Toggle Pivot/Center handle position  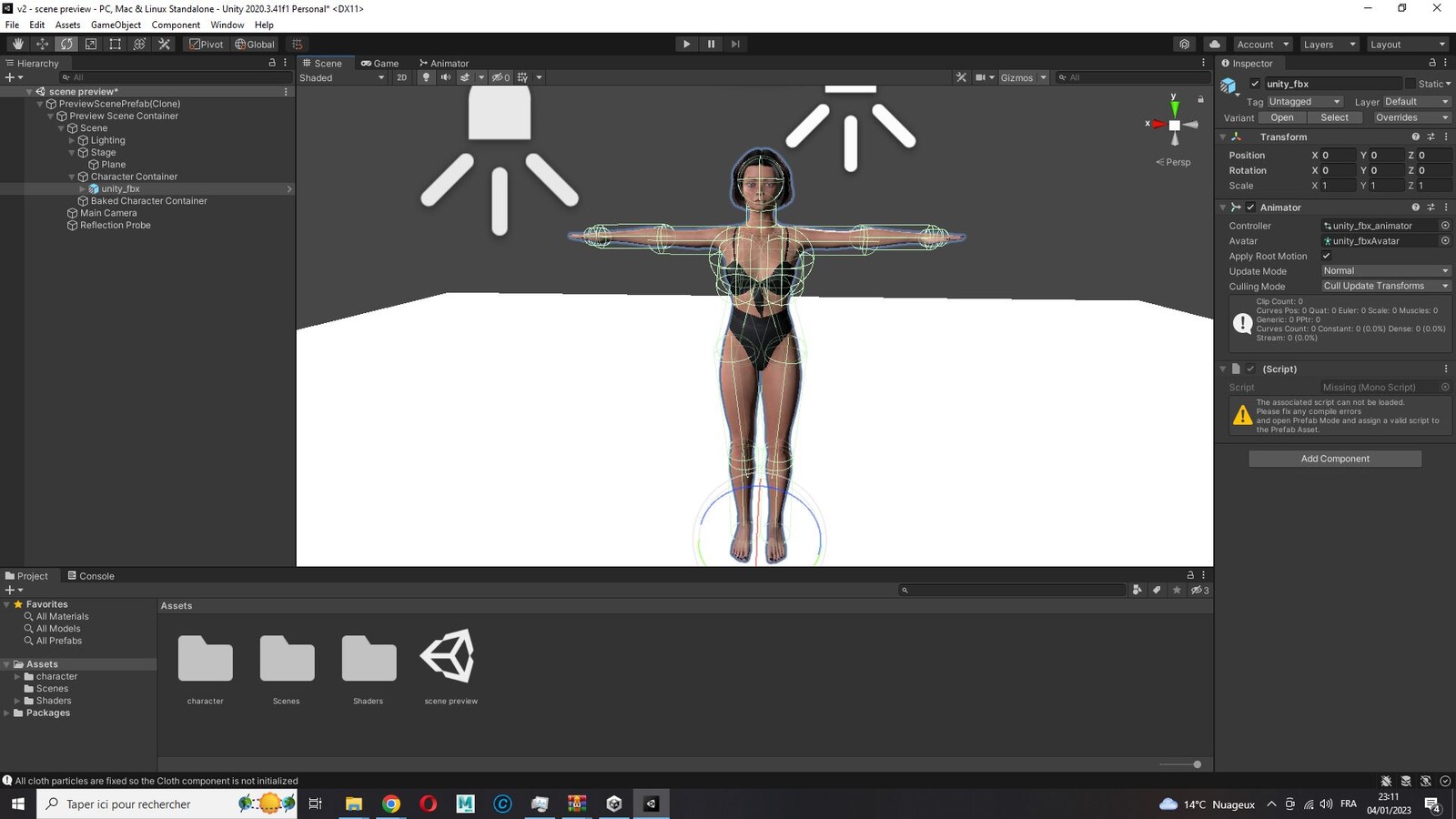click(x=207, y=44)
